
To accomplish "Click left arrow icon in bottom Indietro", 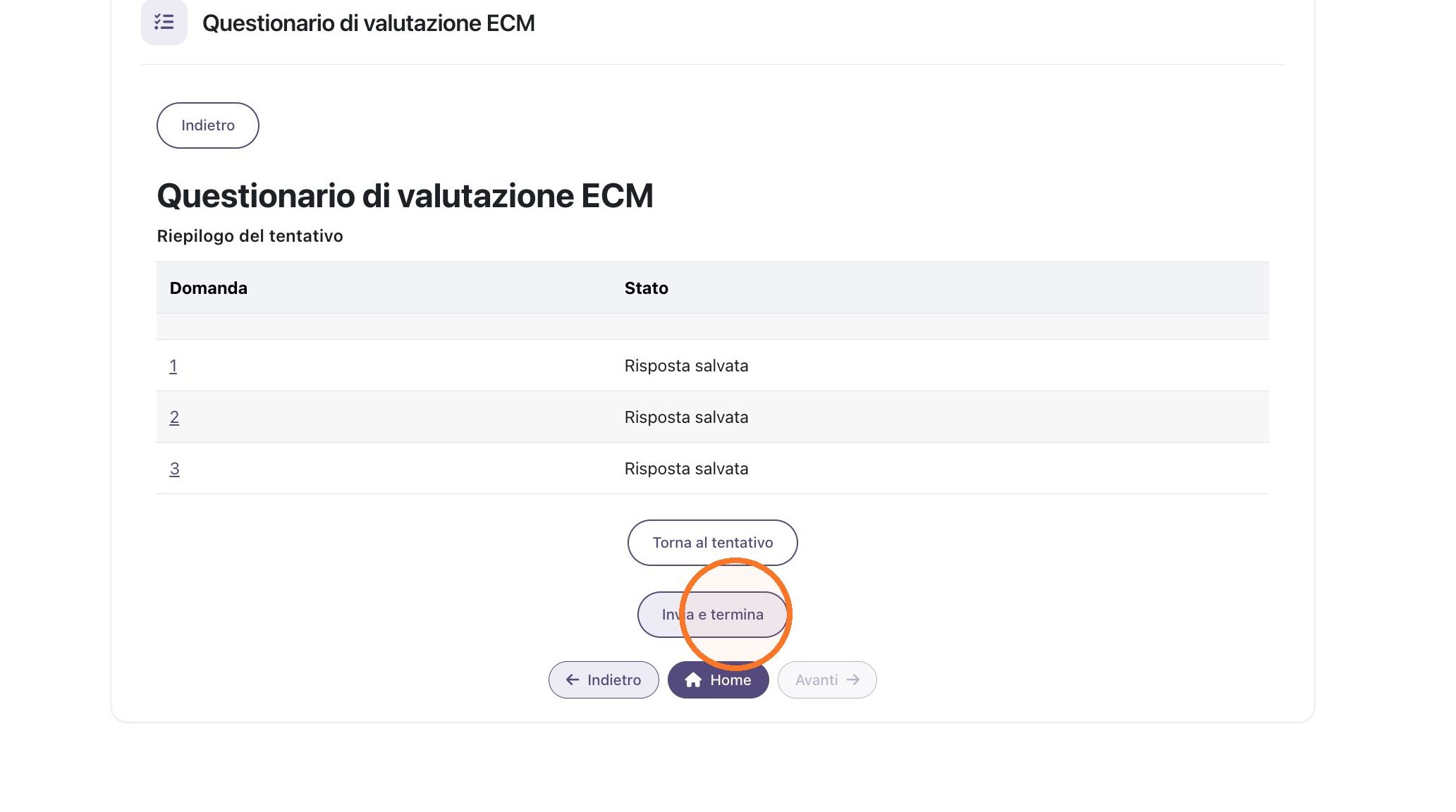I will click(x=573, y=679).
